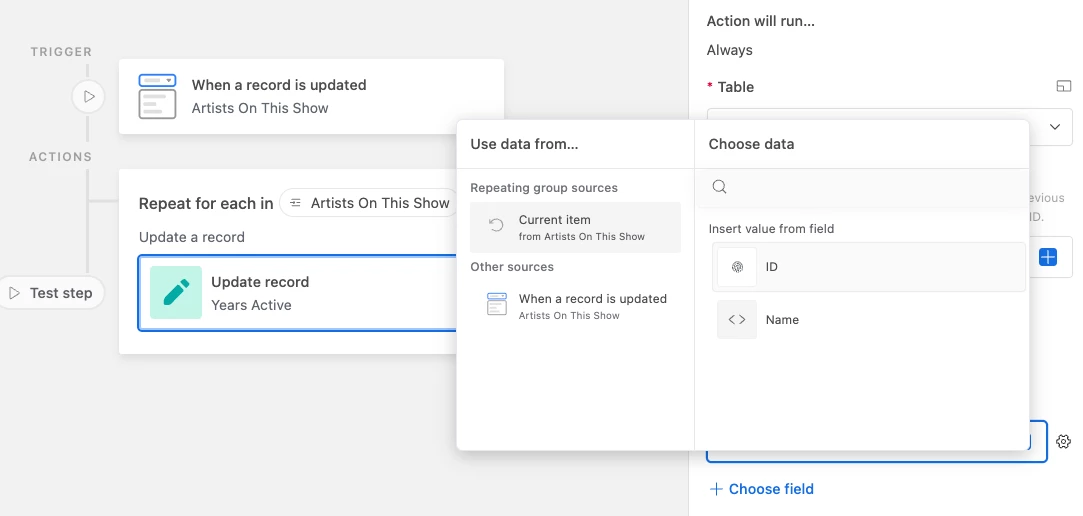Open the Artists On This Show repeat list selector
This screenshot has height=516, width=1083.
tap(368, 203)
